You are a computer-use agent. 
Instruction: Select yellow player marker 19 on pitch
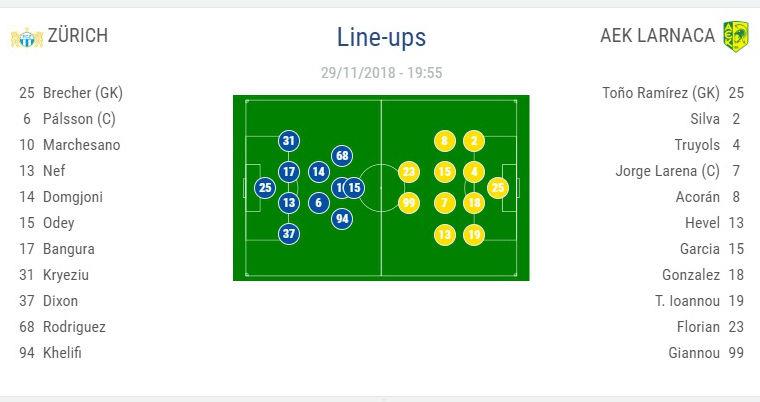pyautogui.click(x=474, y=235)
